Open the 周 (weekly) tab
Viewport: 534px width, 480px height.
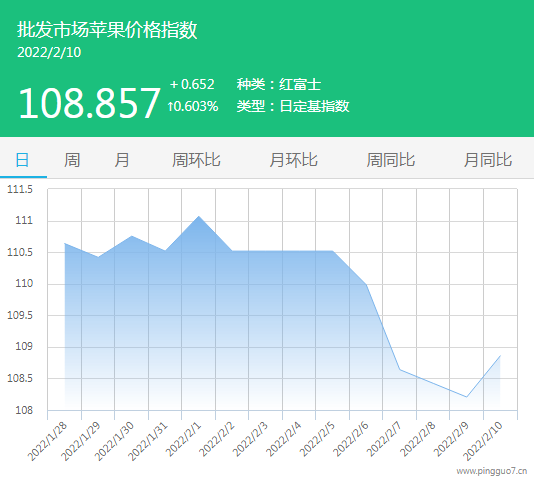click(72, 160)
